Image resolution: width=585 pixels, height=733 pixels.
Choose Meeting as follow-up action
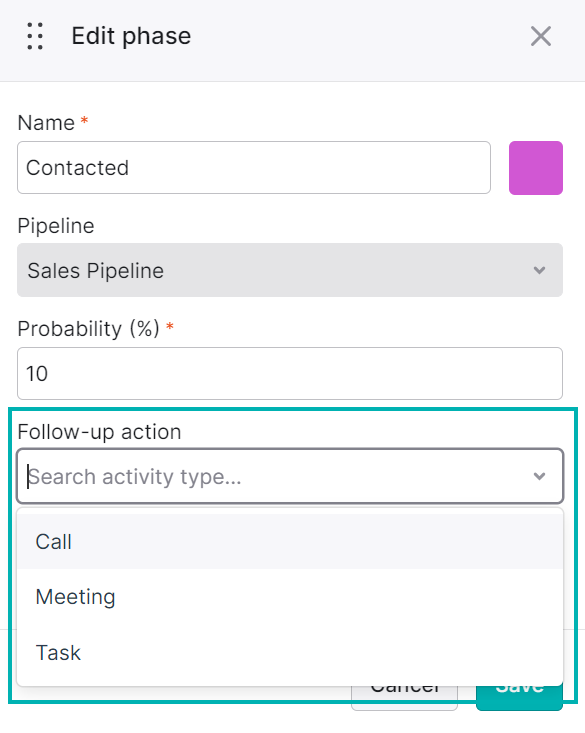290,597
